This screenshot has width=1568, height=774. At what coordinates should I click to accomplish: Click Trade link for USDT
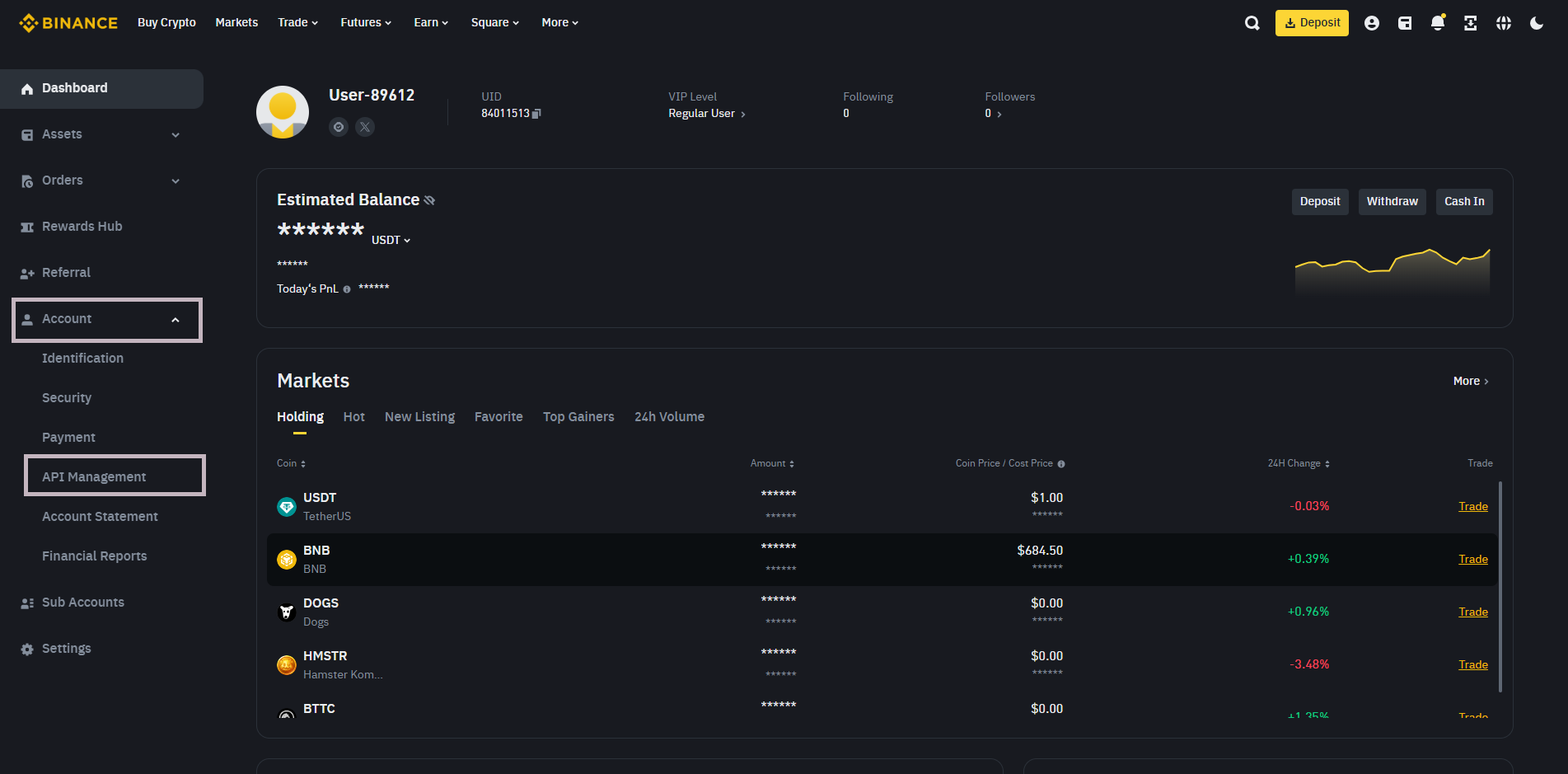[x=1473, y=507]
